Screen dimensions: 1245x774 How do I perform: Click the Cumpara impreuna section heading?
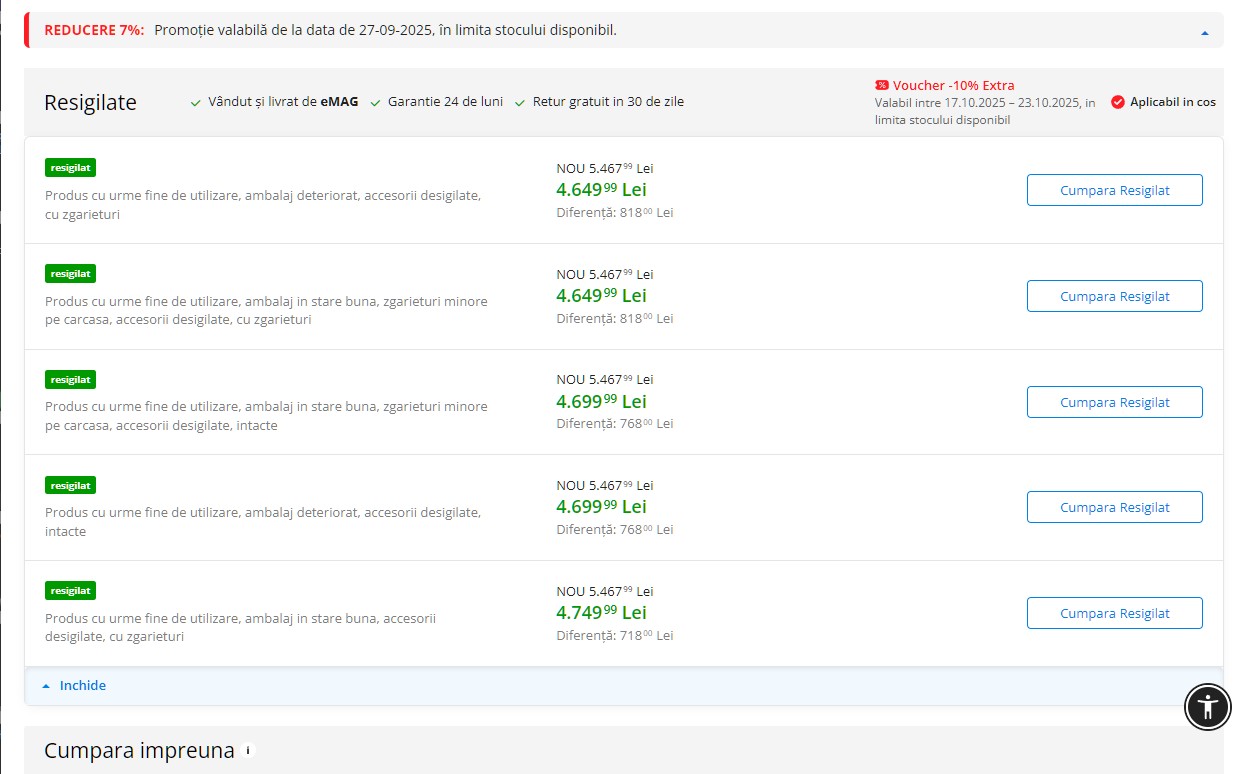pos(139,750)
